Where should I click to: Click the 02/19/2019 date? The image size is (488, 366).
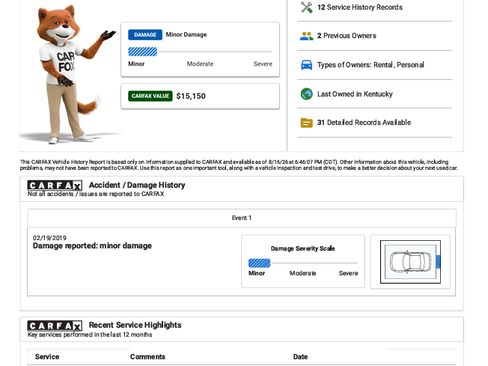point(49,238)
